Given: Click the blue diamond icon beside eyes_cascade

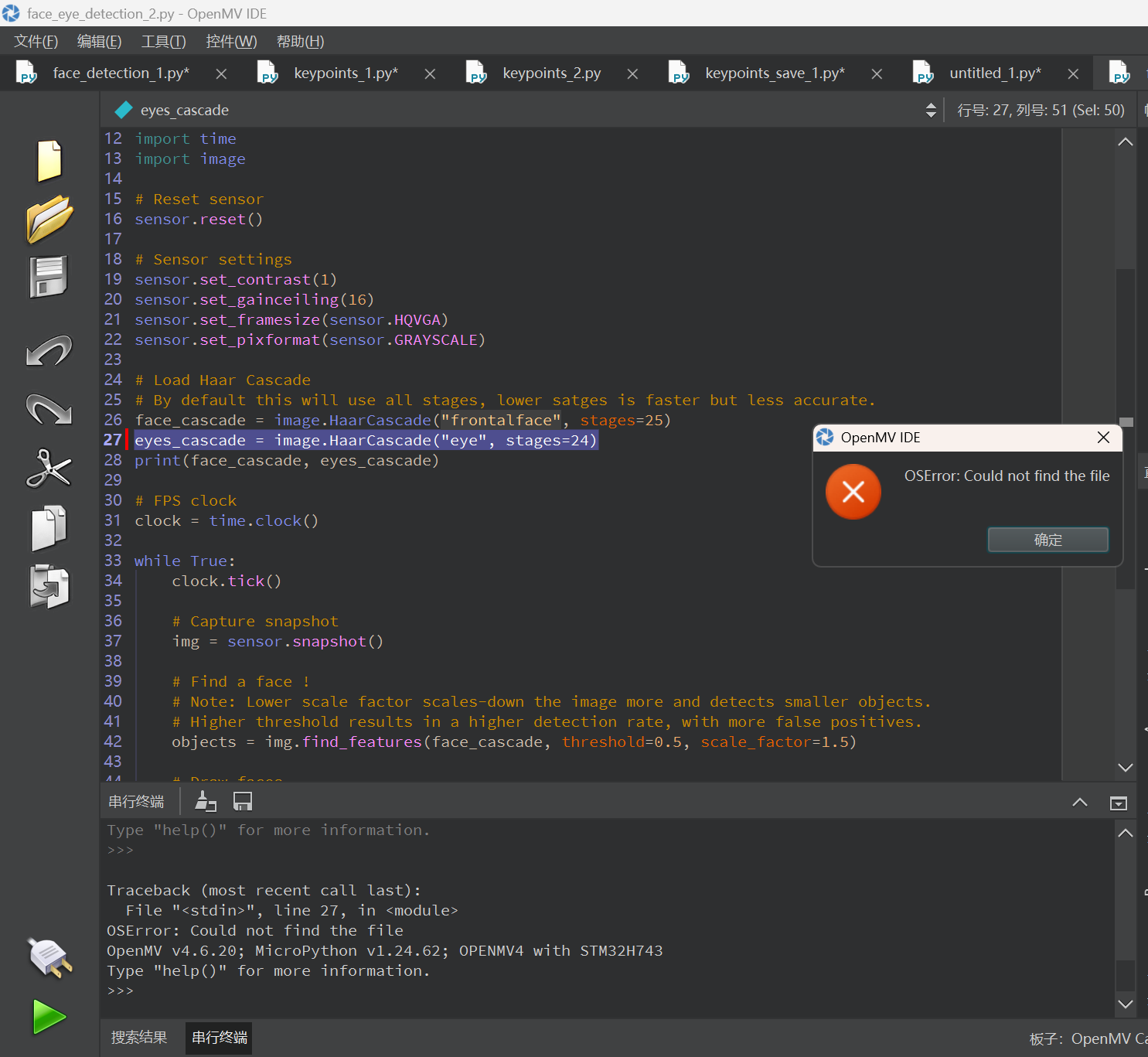Looking at the screenshot, I should point(124,110).
